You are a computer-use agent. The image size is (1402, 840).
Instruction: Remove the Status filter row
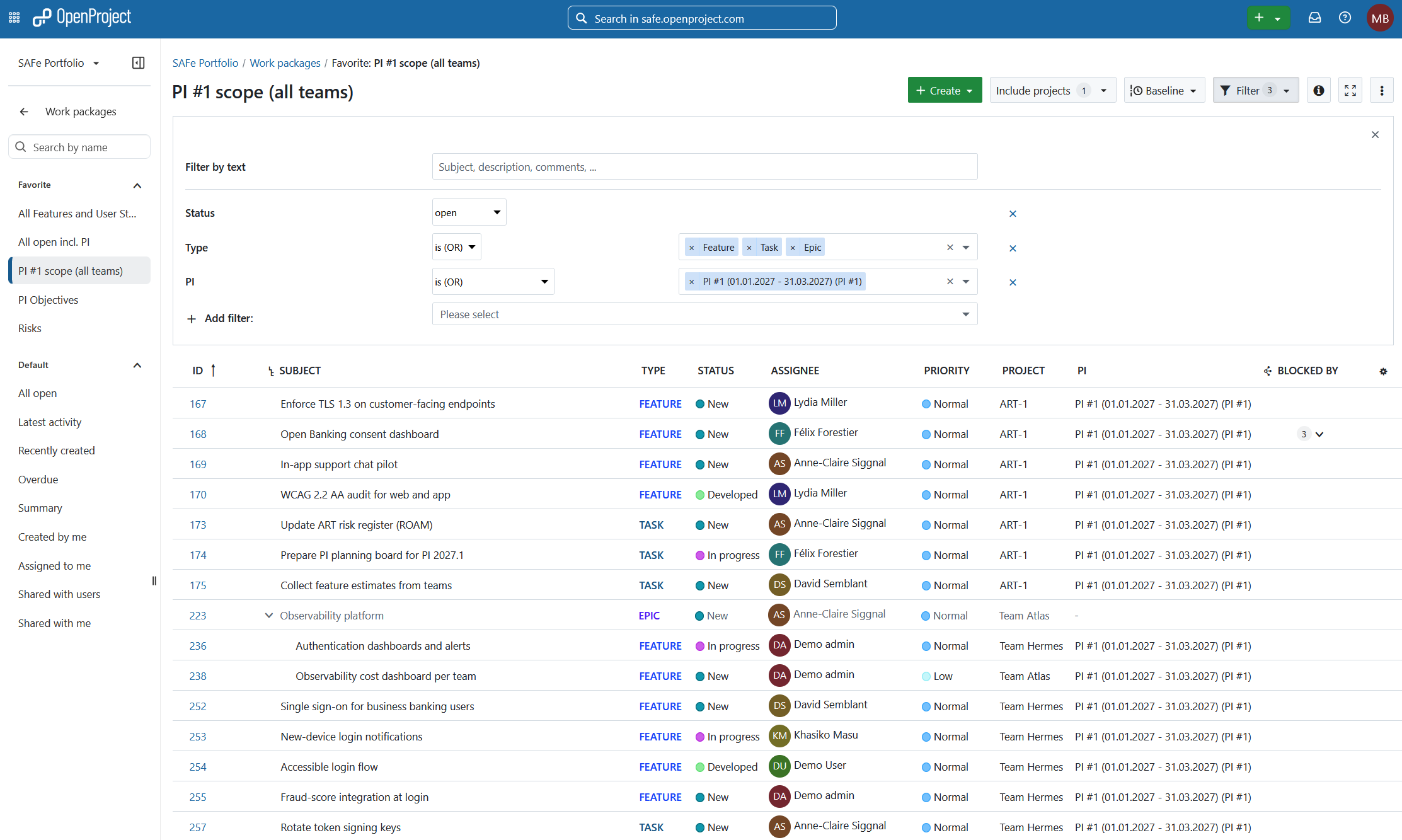point(1013,214)
